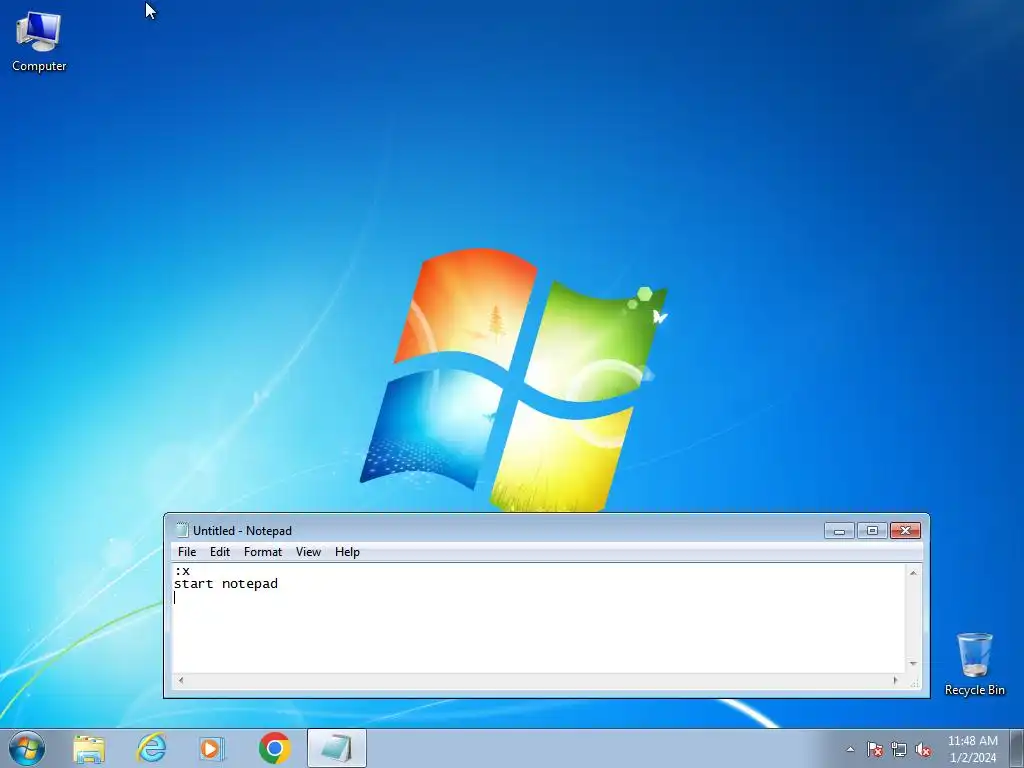Viewport: 1024px width, 768px height.
Task: Maximize the Notepad window
Action: 872,530
